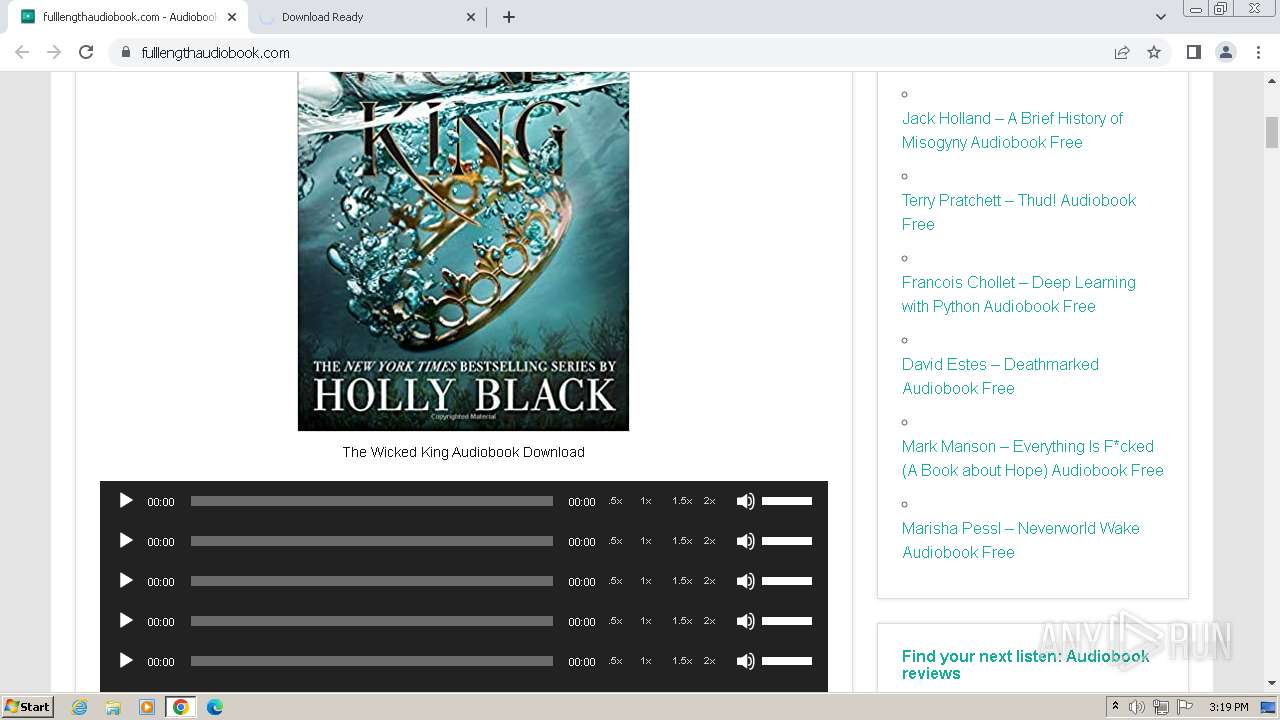Open the Chrome profile menu
Screen dimensions: 1280x720
pos(1226,52)
